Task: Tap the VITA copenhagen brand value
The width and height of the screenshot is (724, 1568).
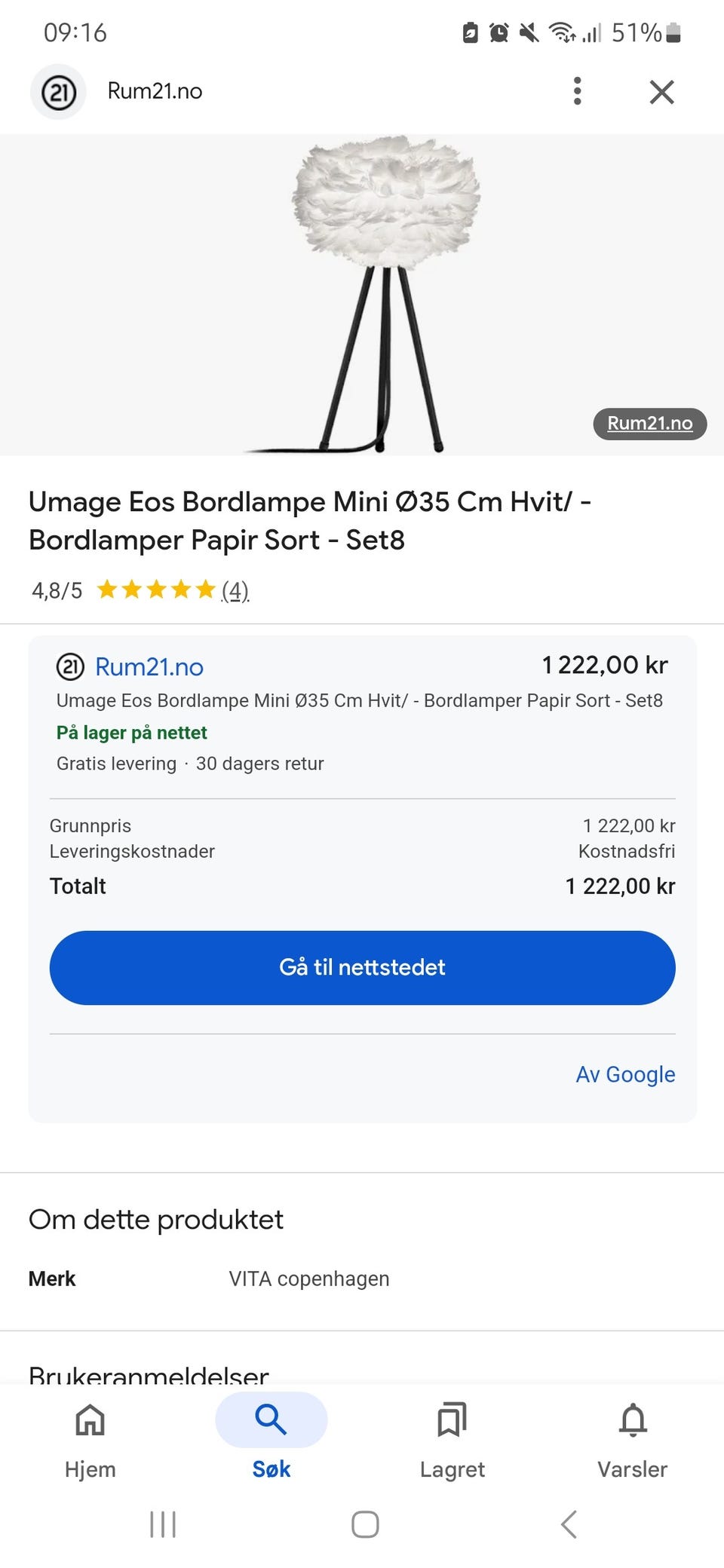Action: click(x=309, y=1279)
